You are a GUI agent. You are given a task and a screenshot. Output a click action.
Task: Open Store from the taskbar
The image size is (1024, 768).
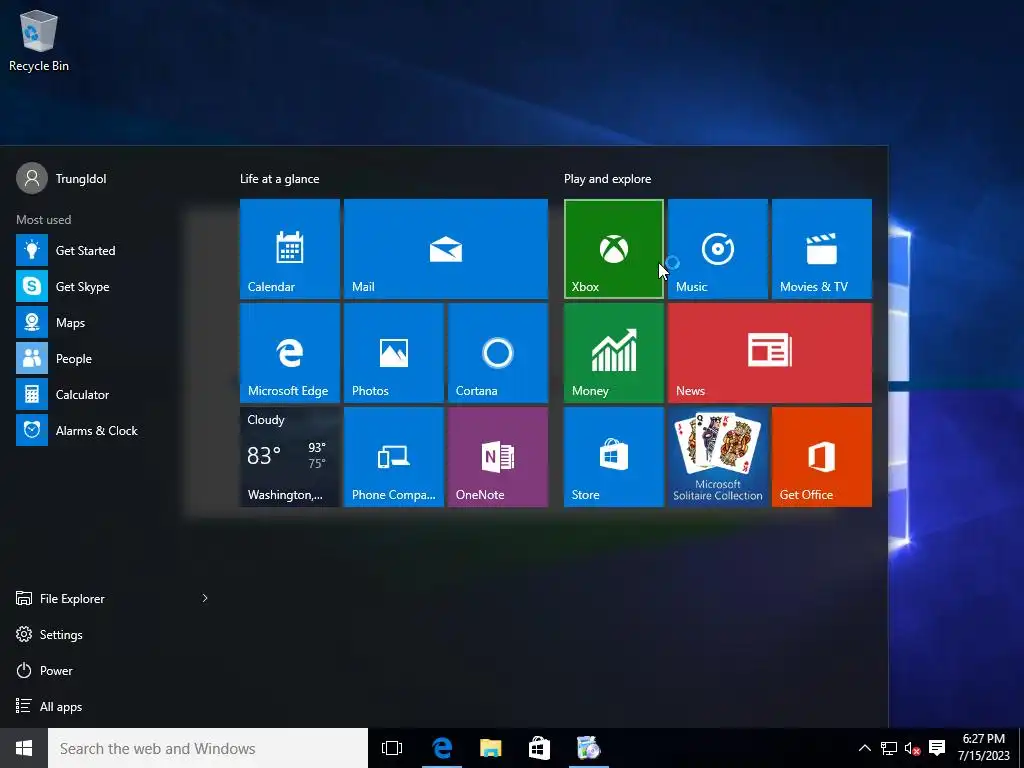tap(539, 748)
